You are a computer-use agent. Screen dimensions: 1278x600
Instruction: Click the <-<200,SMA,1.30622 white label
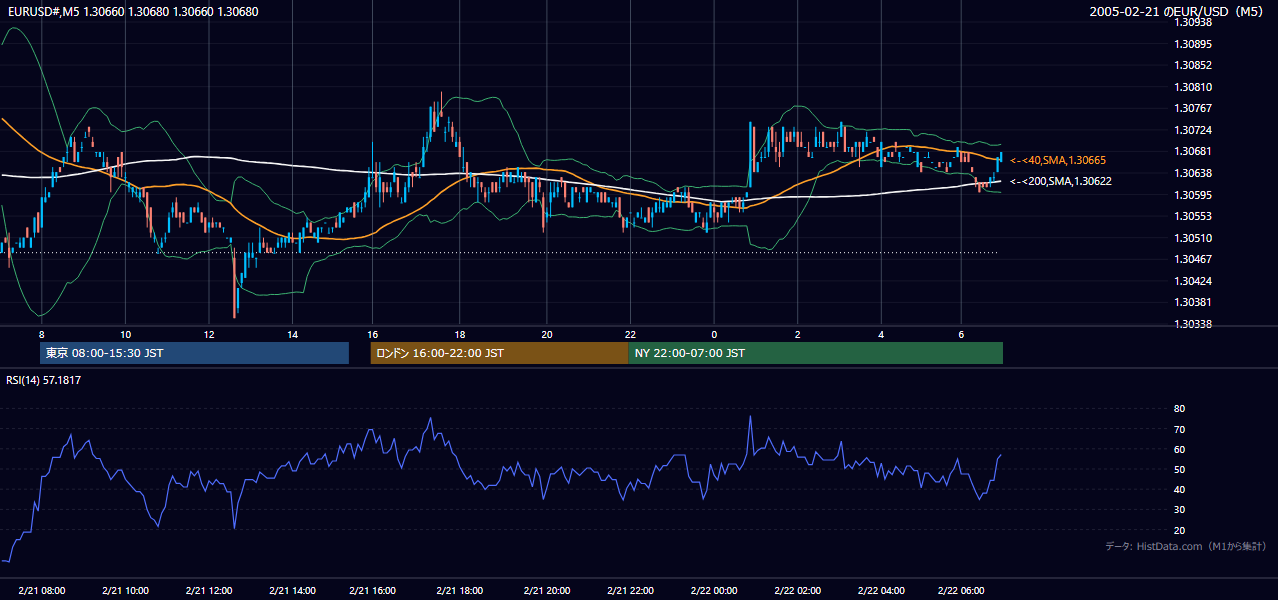1061,181
